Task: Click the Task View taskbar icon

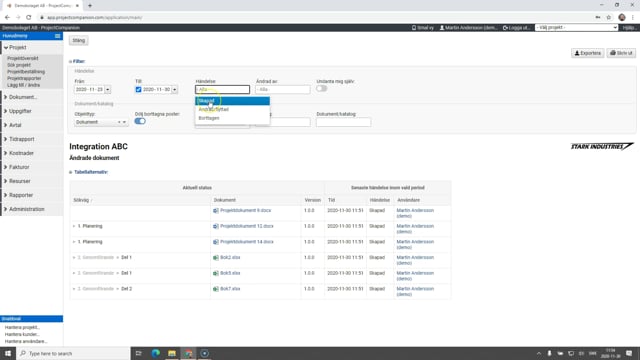Action: click(138, 353)
